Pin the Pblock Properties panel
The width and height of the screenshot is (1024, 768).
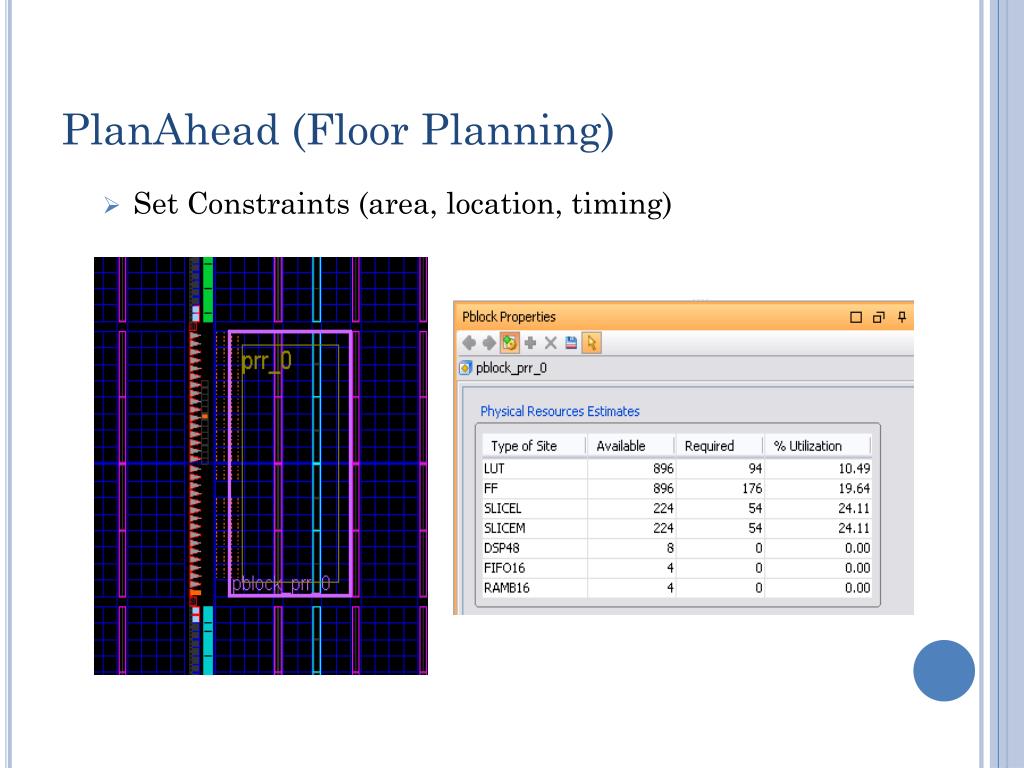[902, 317]
